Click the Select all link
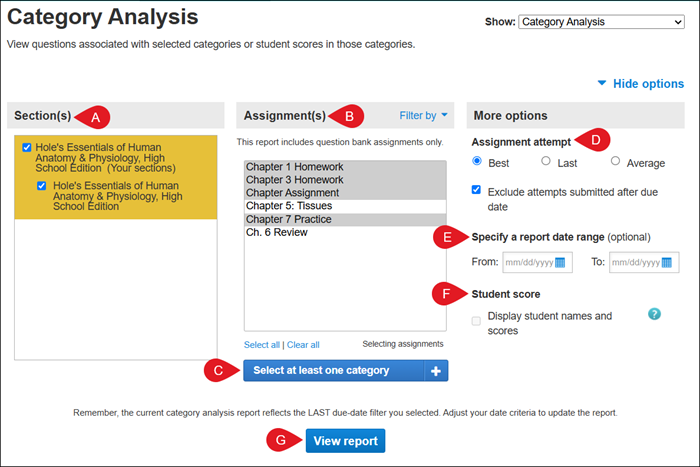This screenshot has width=700, height=467. pyautogui.click(x=261, y=345)
